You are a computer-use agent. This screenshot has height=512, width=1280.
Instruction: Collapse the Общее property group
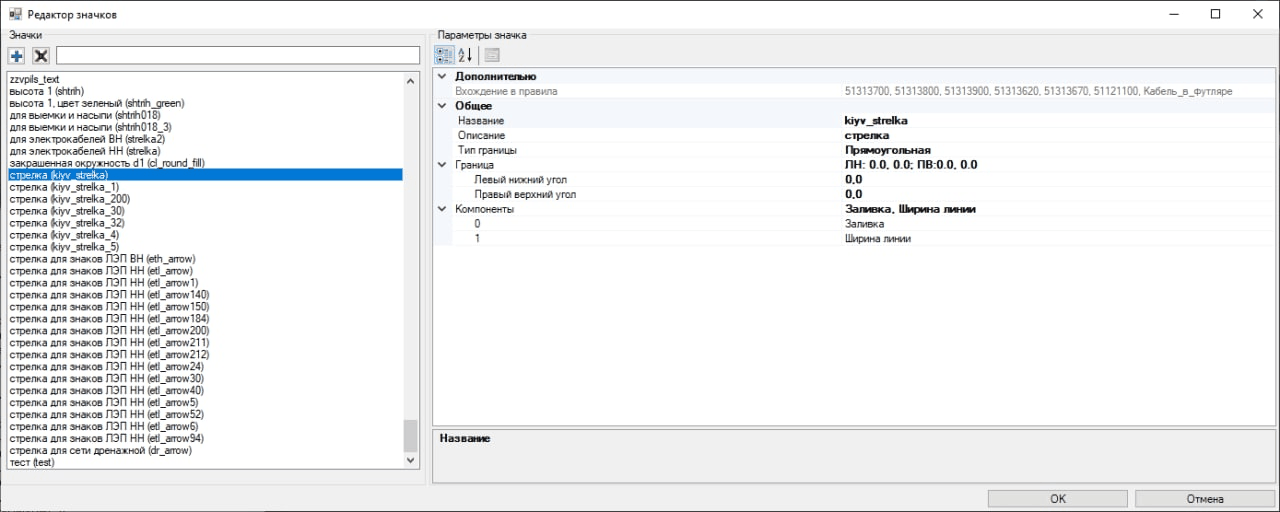[442, 106]
